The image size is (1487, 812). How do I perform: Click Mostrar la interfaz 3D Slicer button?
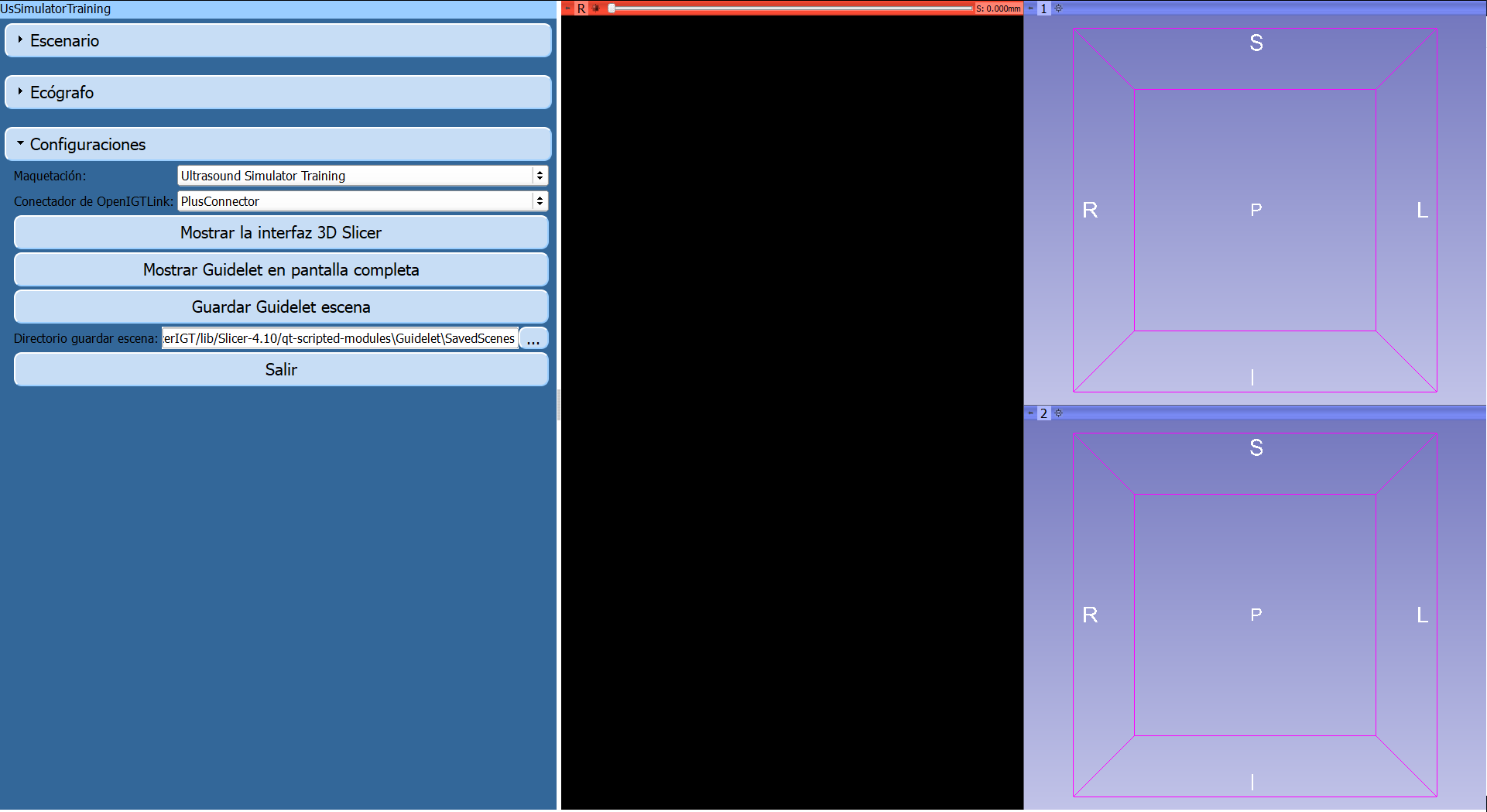(x=281, y=232)
